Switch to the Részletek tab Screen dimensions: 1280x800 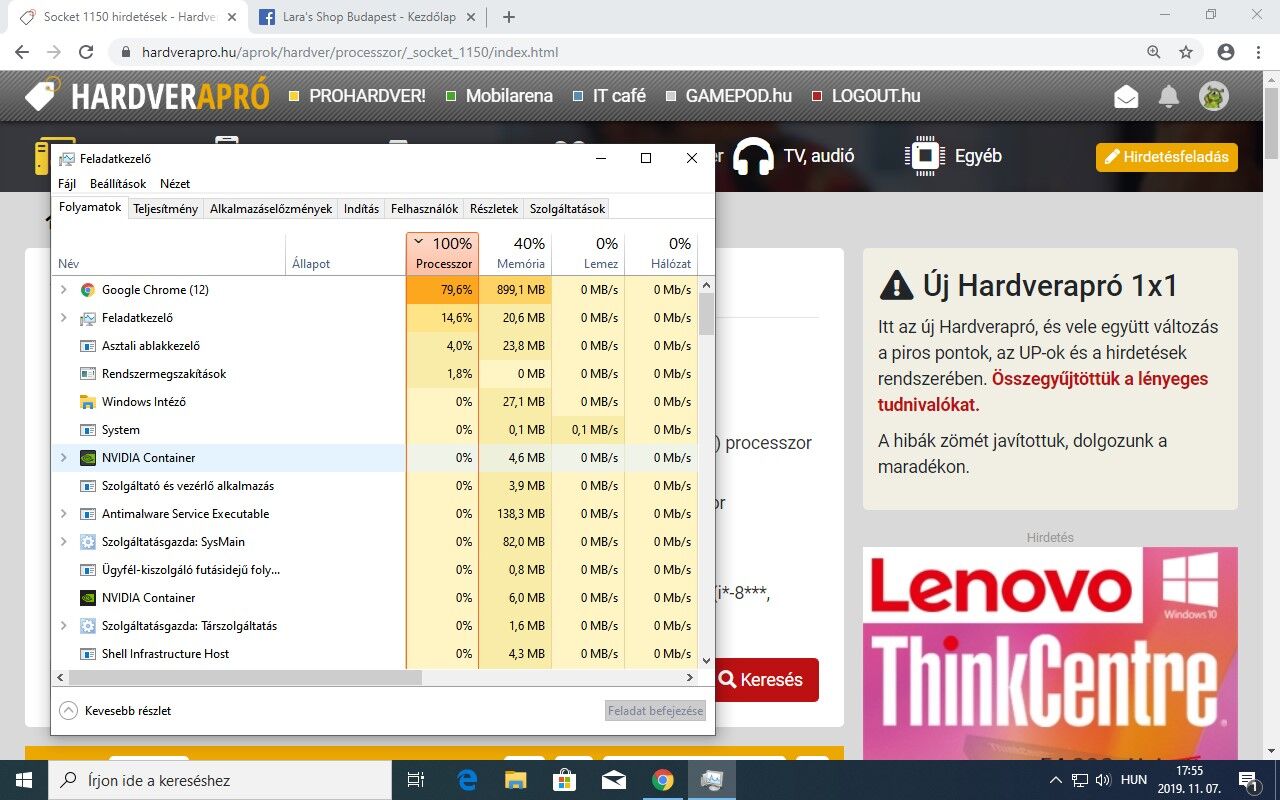click(494, 209)
